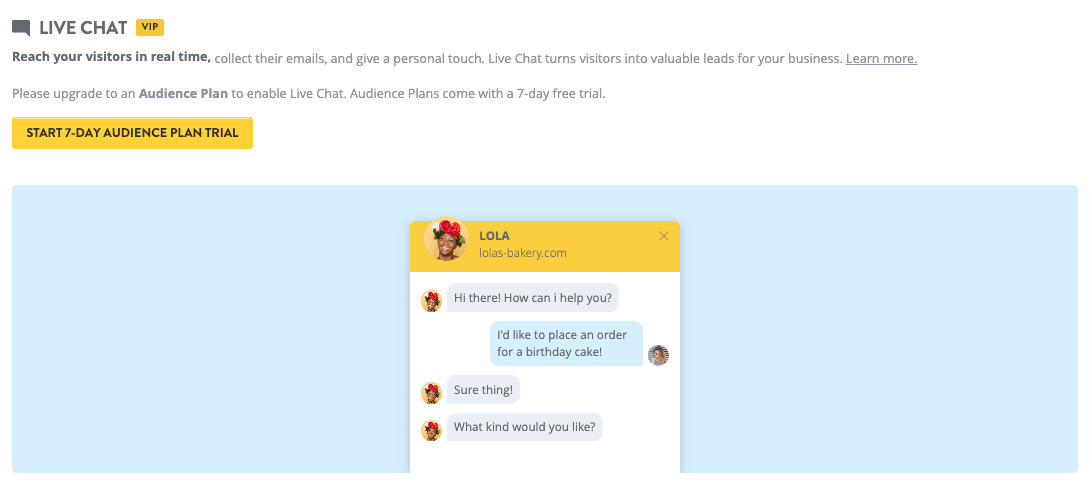The image size is (1089, 481).
Task: Click the lolas-bakery.com text
Action: (x=523, y=253)
